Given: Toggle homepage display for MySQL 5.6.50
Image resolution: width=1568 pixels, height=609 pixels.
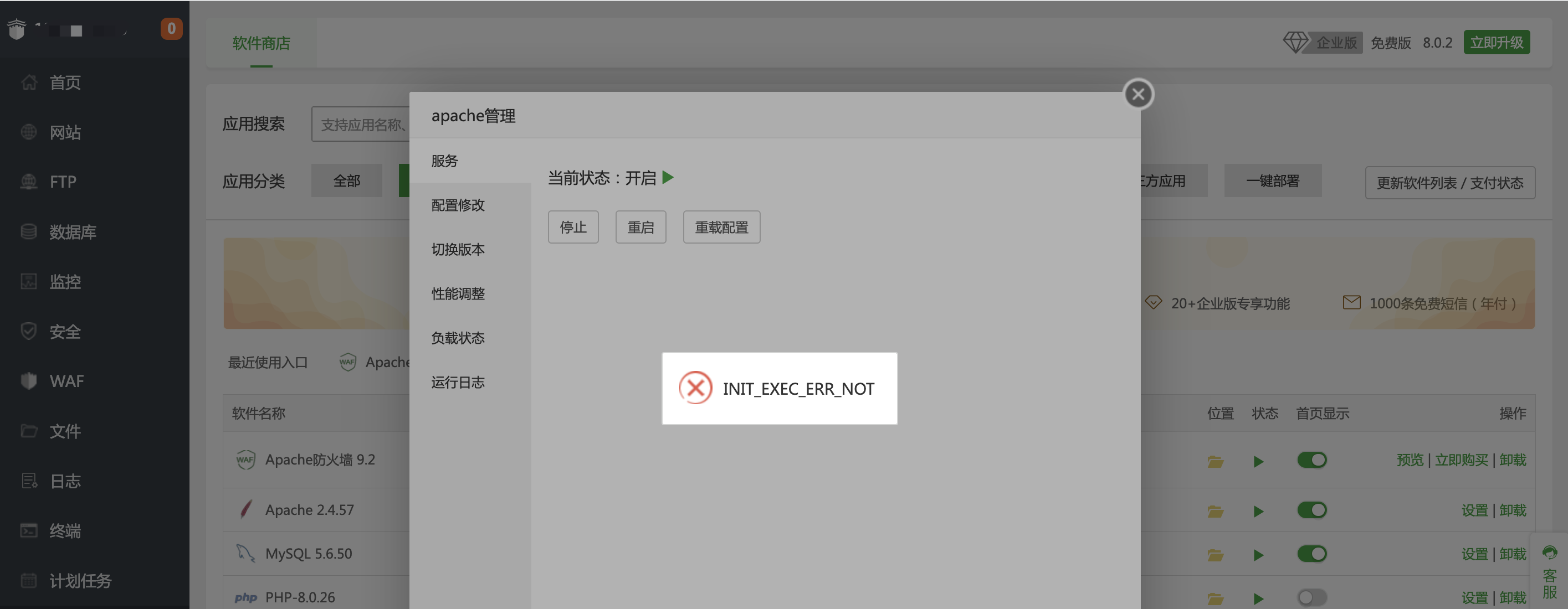Looking at the screenshot, I should click(x=1313, y=554).
